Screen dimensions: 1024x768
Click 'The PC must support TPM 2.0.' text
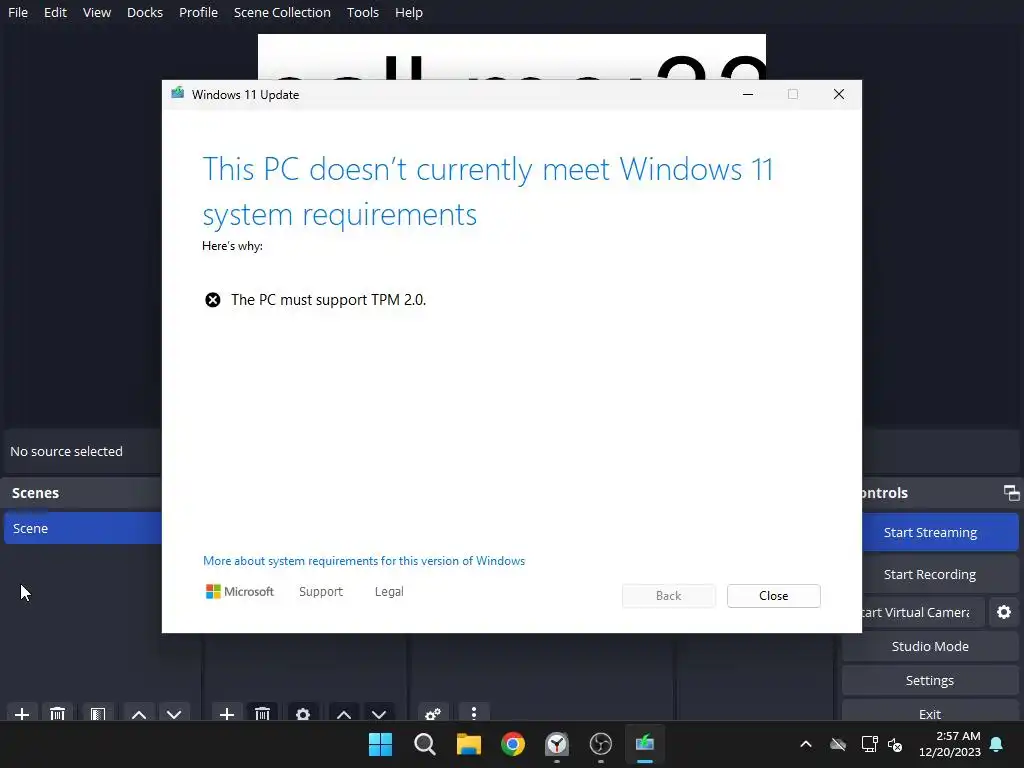(x=328, y=300)
